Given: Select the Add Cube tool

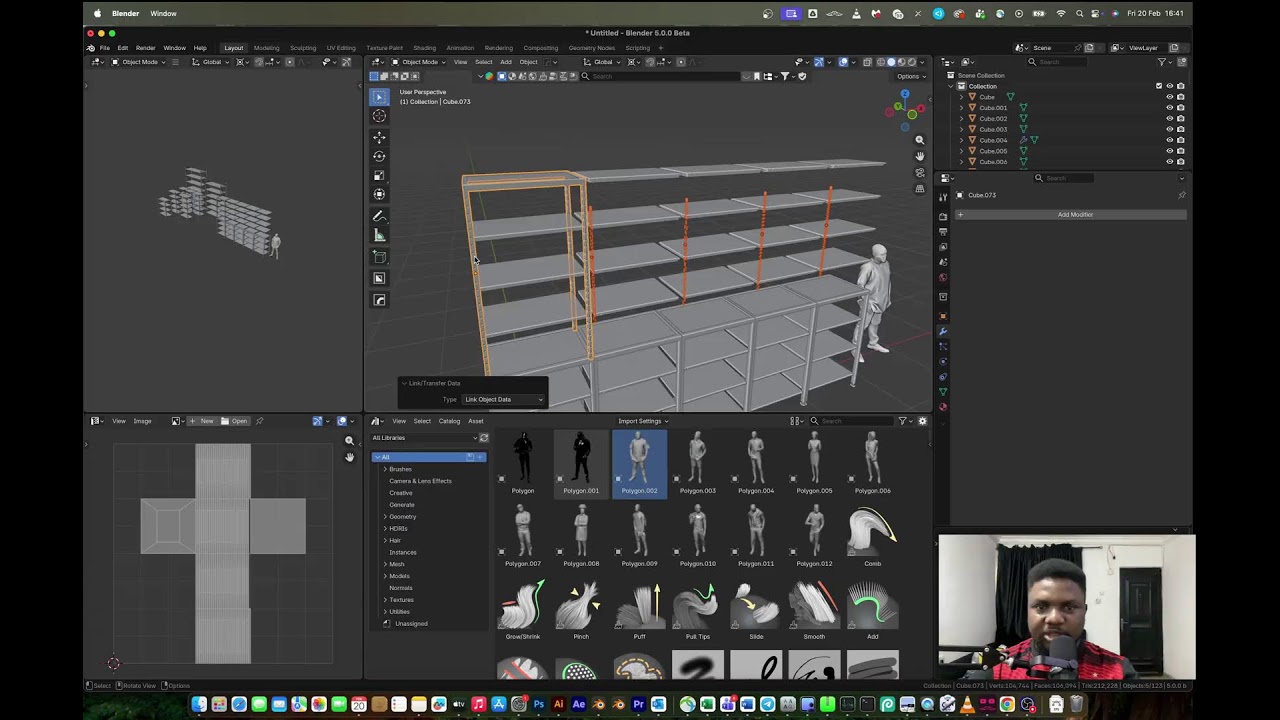Looking at the screenshot, I should [379, 257].
